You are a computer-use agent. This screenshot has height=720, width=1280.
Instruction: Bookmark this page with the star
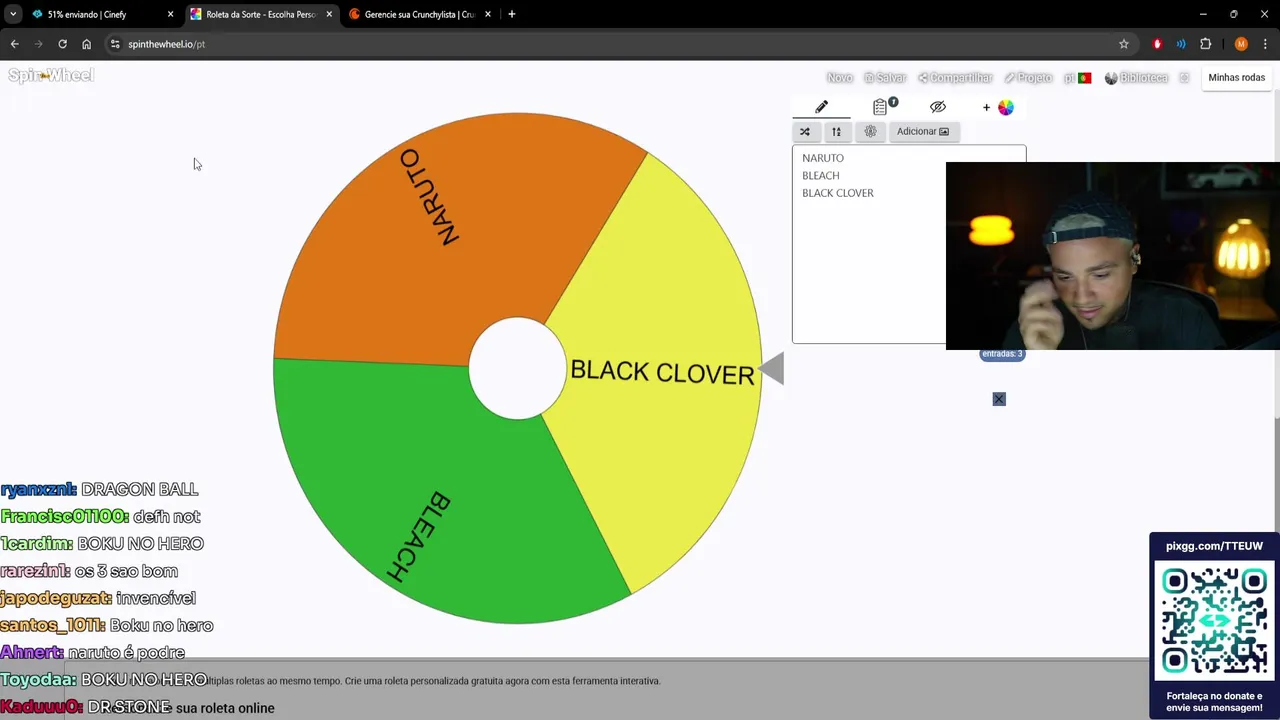point(1124,44)
